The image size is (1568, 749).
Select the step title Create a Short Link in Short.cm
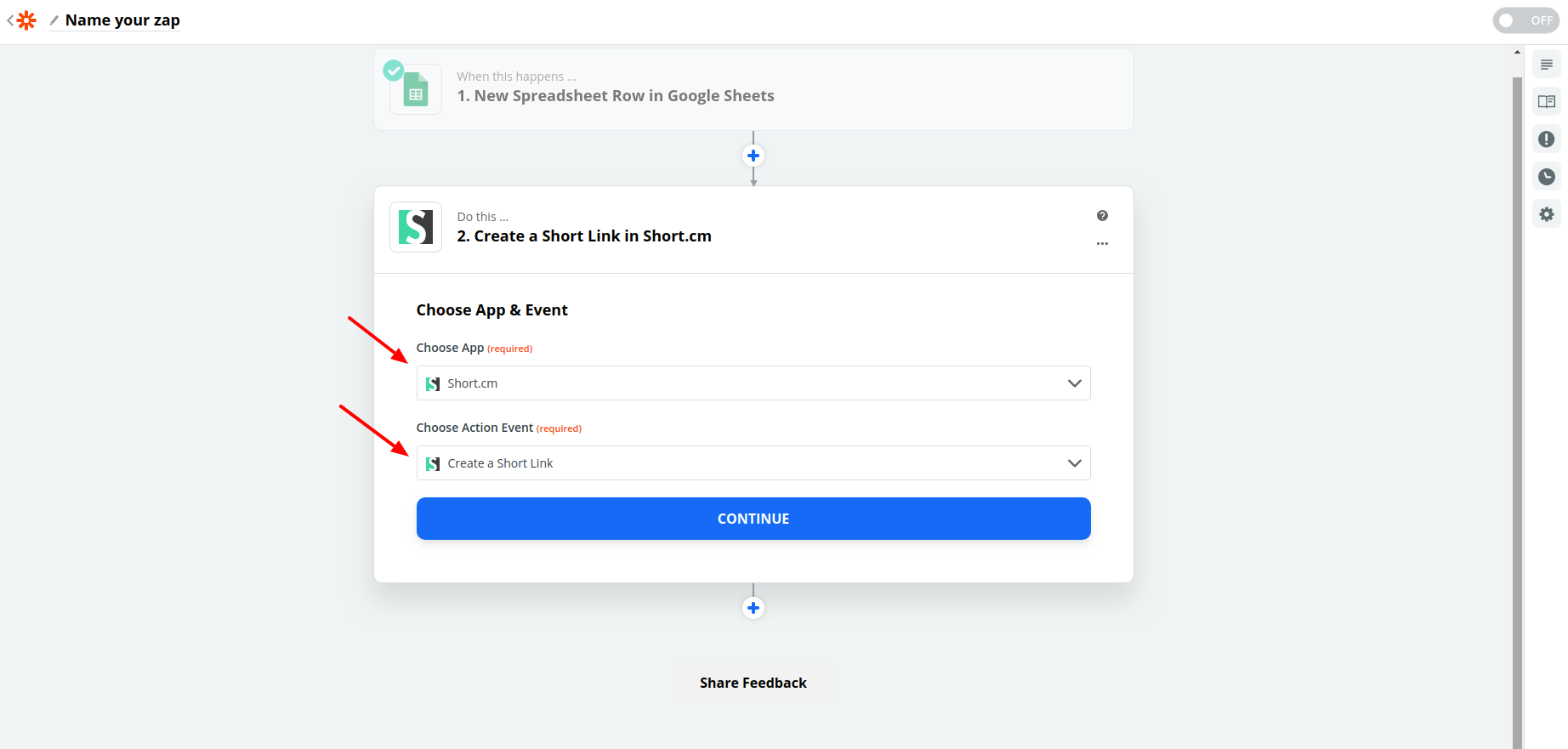click(584, 236)
